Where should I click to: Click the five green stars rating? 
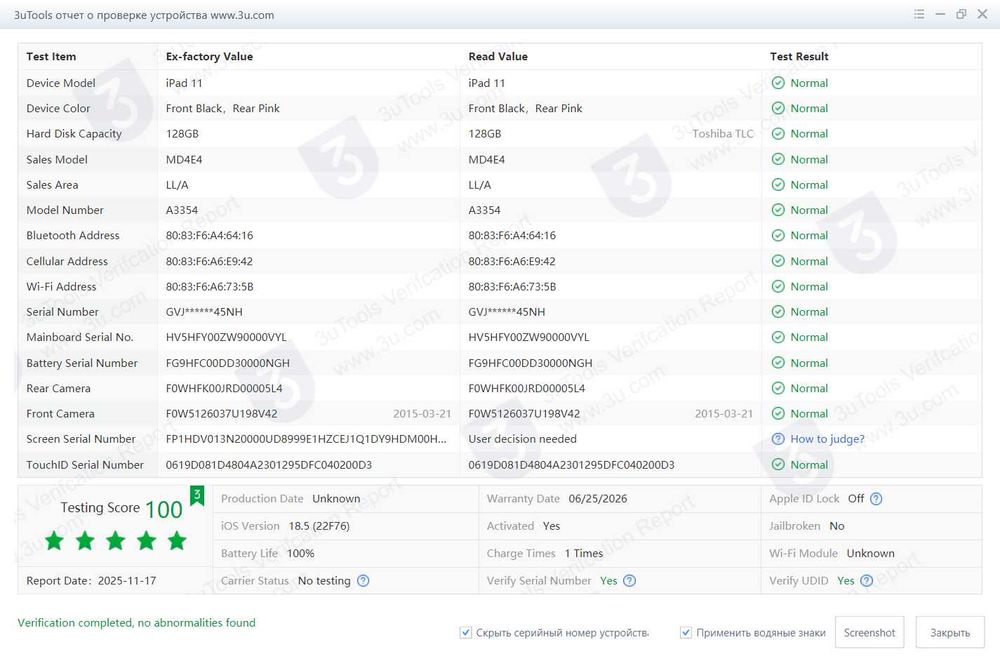pos(115,541)
